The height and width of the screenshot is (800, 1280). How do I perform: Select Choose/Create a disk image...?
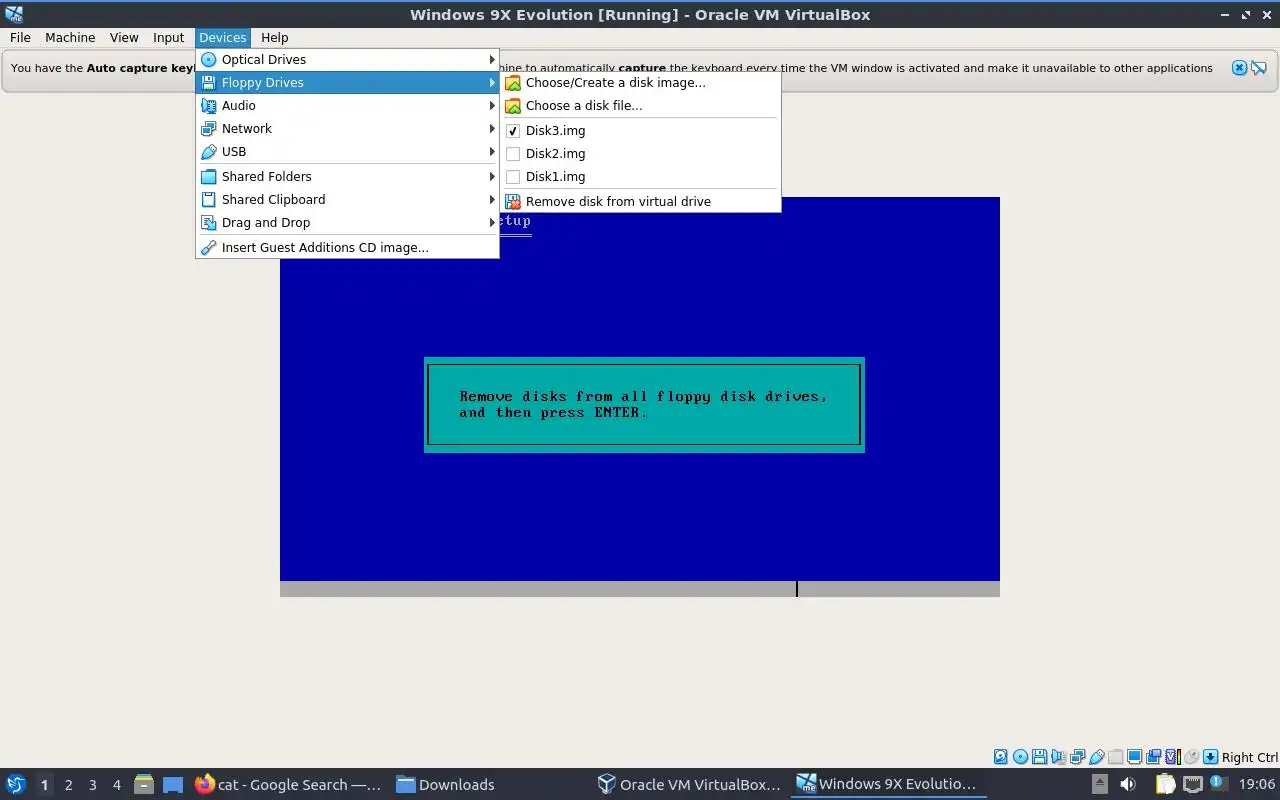640,82
